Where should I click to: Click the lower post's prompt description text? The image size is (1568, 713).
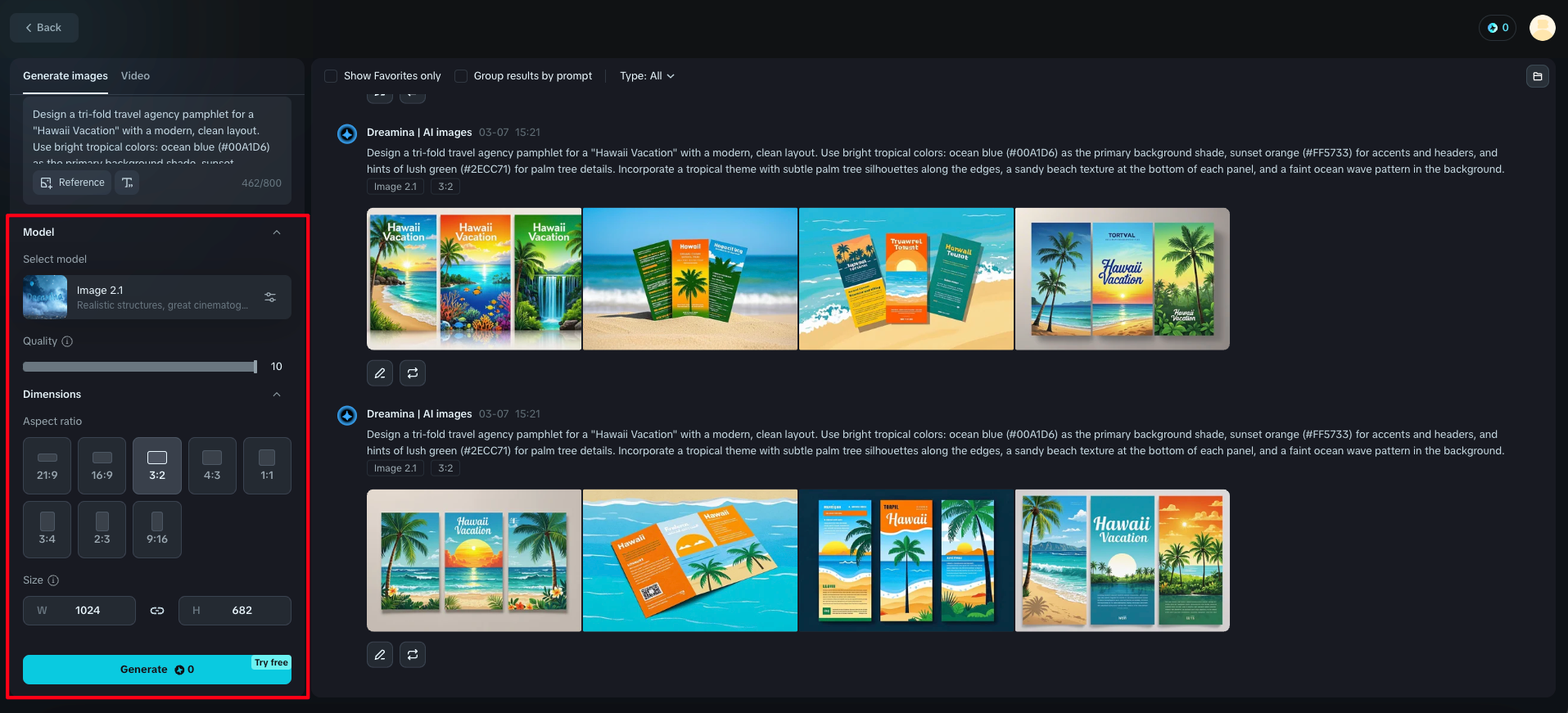pos(935,443)
